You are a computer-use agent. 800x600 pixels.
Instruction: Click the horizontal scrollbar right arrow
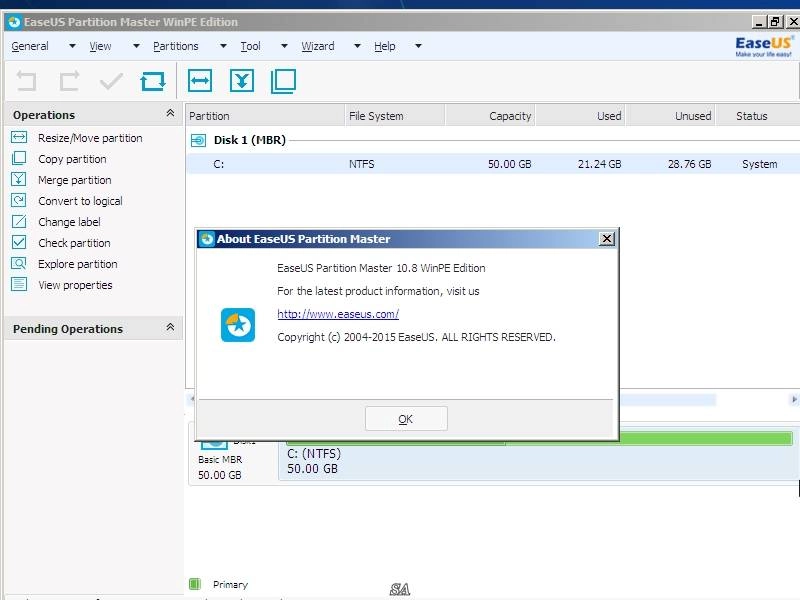pyautogui.click(x=794, y=399)
